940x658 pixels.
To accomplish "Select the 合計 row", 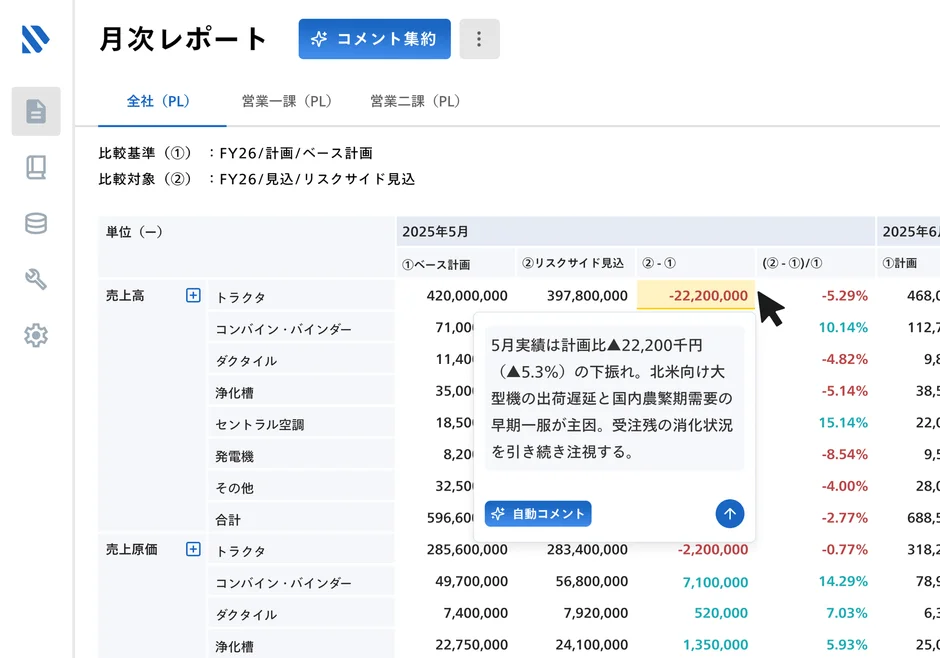I will 301,520.
